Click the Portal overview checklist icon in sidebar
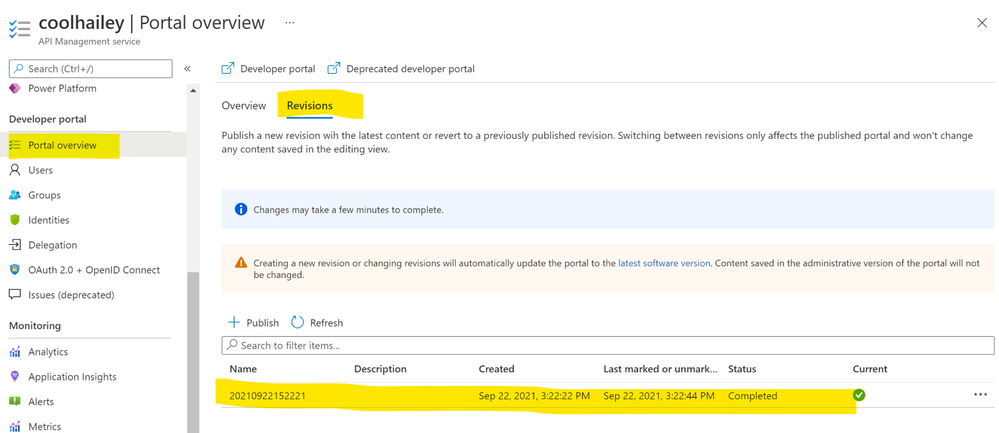This screenshot has width=999, height=433. [x=15, y=145]
